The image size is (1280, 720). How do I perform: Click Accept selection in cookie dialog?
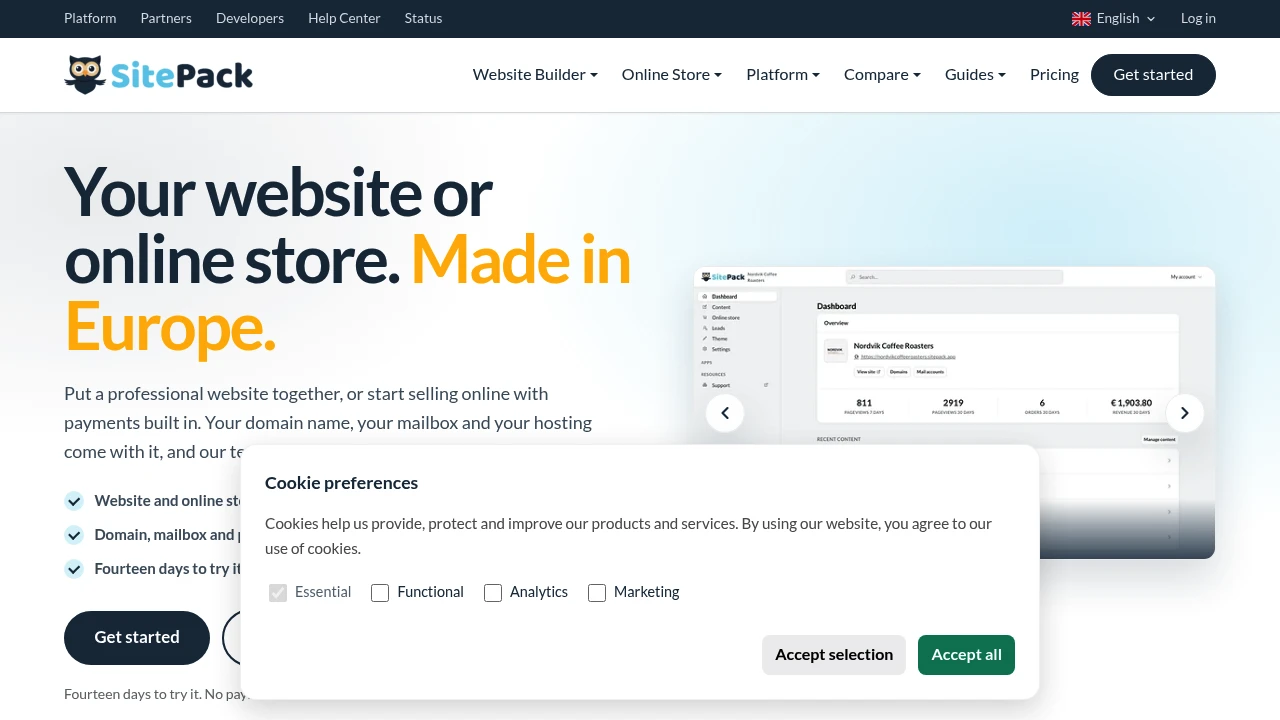click(x=834, y=655)
